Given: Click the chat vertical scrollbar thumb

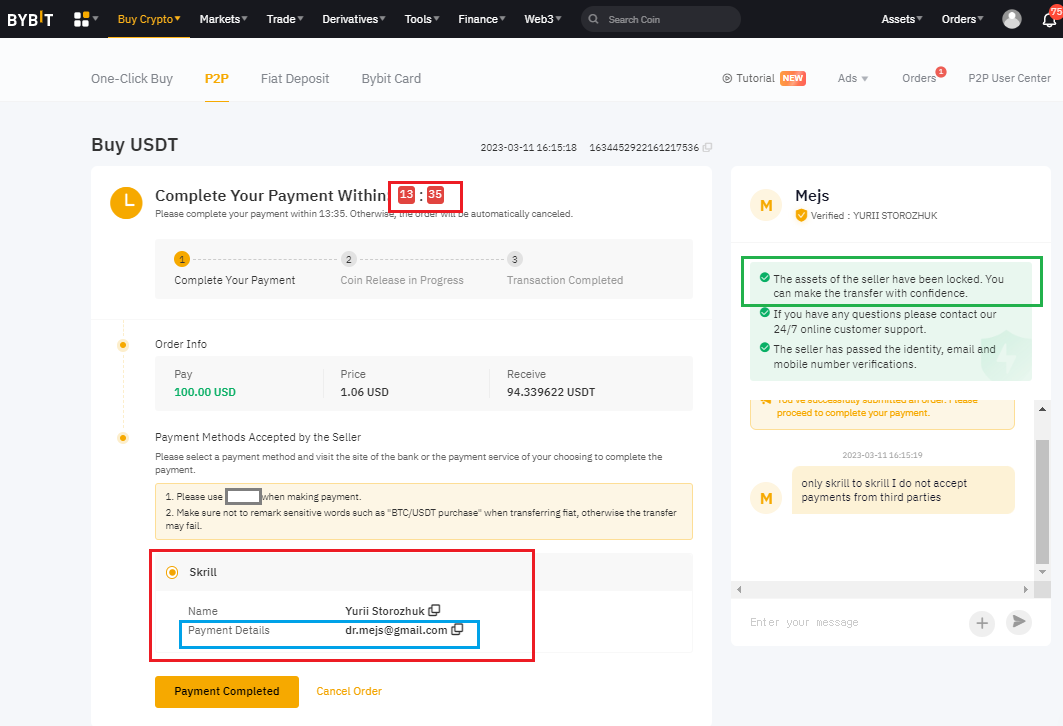Looking at the screenshot, I should click(1042, 501).
